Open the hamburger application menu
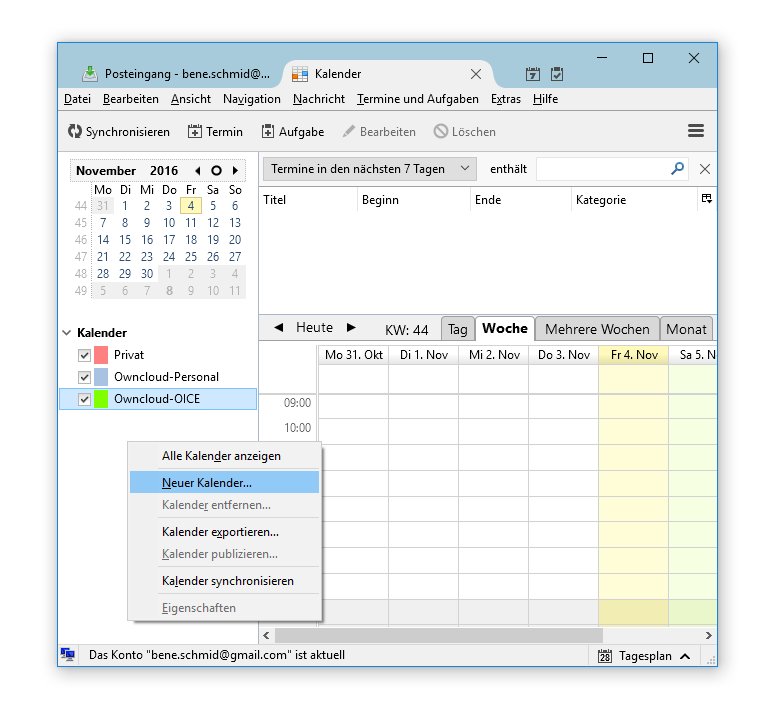The width and height of the screenshot is (764, 706). click(696, 131)
